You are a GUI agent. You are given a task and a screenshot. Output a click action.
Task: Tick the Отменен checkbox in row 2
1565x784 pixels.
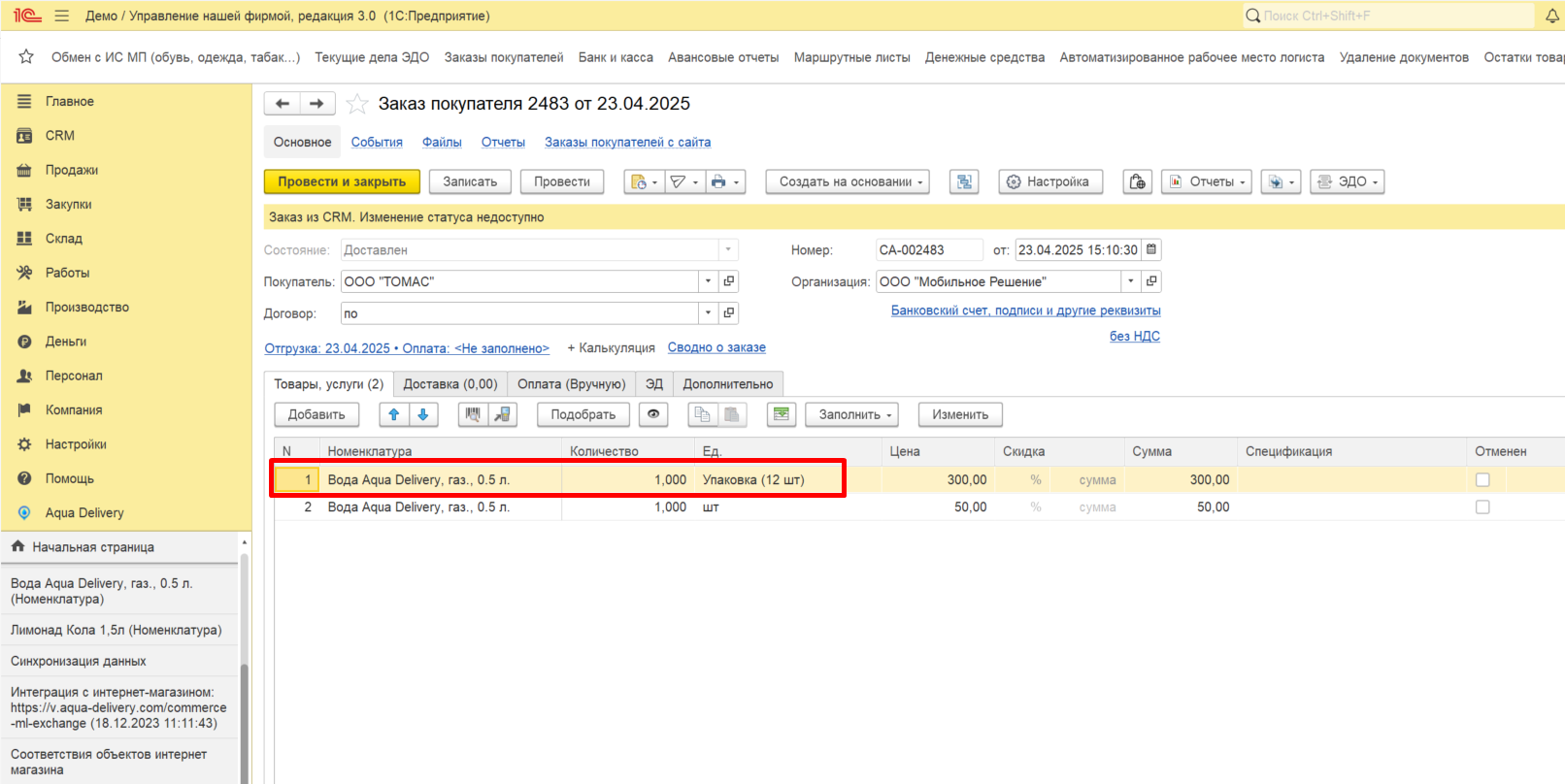[x=1482, y=506]
